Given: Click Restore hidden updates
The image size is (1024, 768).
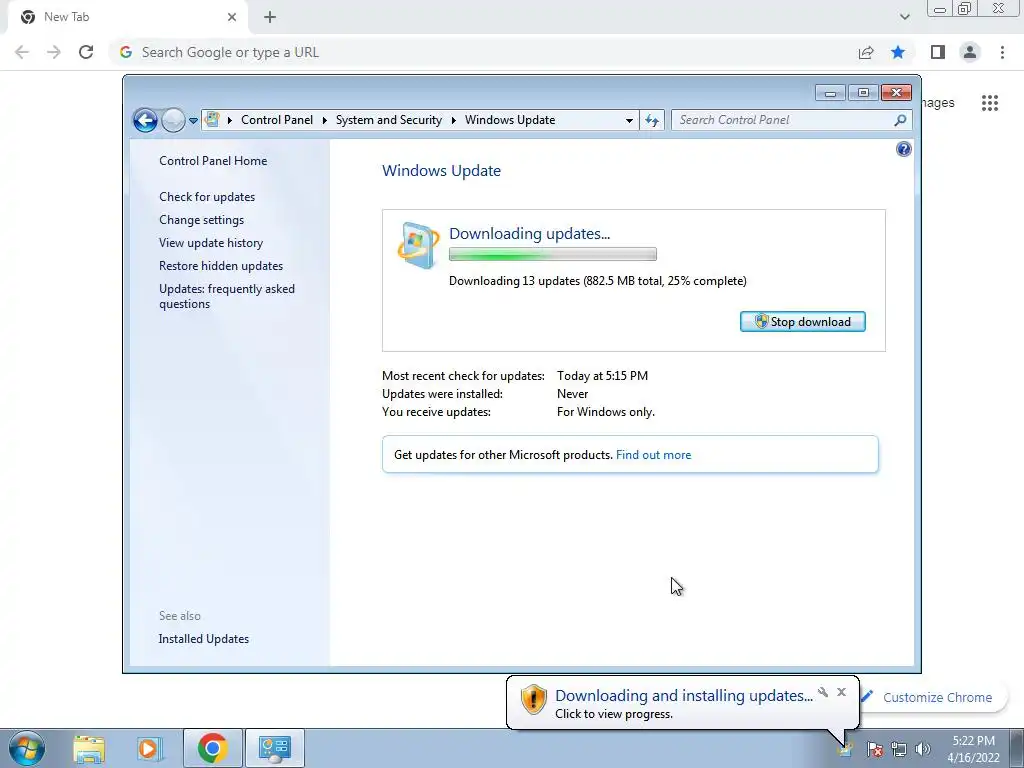Looking at the screenshot, I should pos(221,266).
